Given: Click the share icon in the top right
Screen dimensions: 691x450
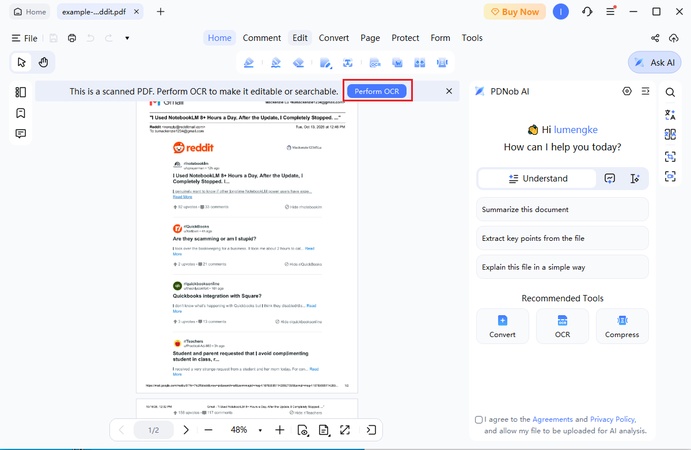Looking at the screenshot, I should click(x=655, y=38).
